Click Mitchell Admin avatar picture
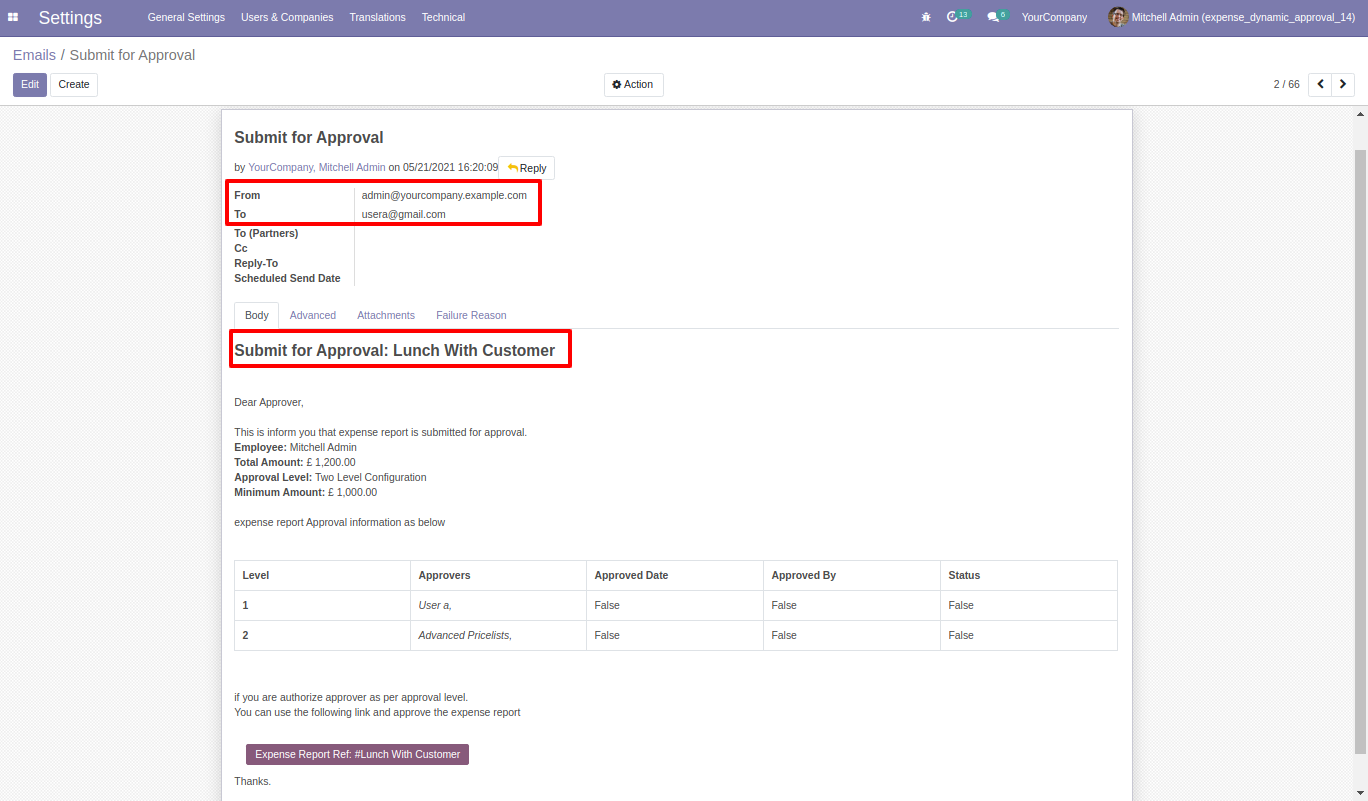1368x801 pixels. pyautogui.click(x=1117, y=17)
